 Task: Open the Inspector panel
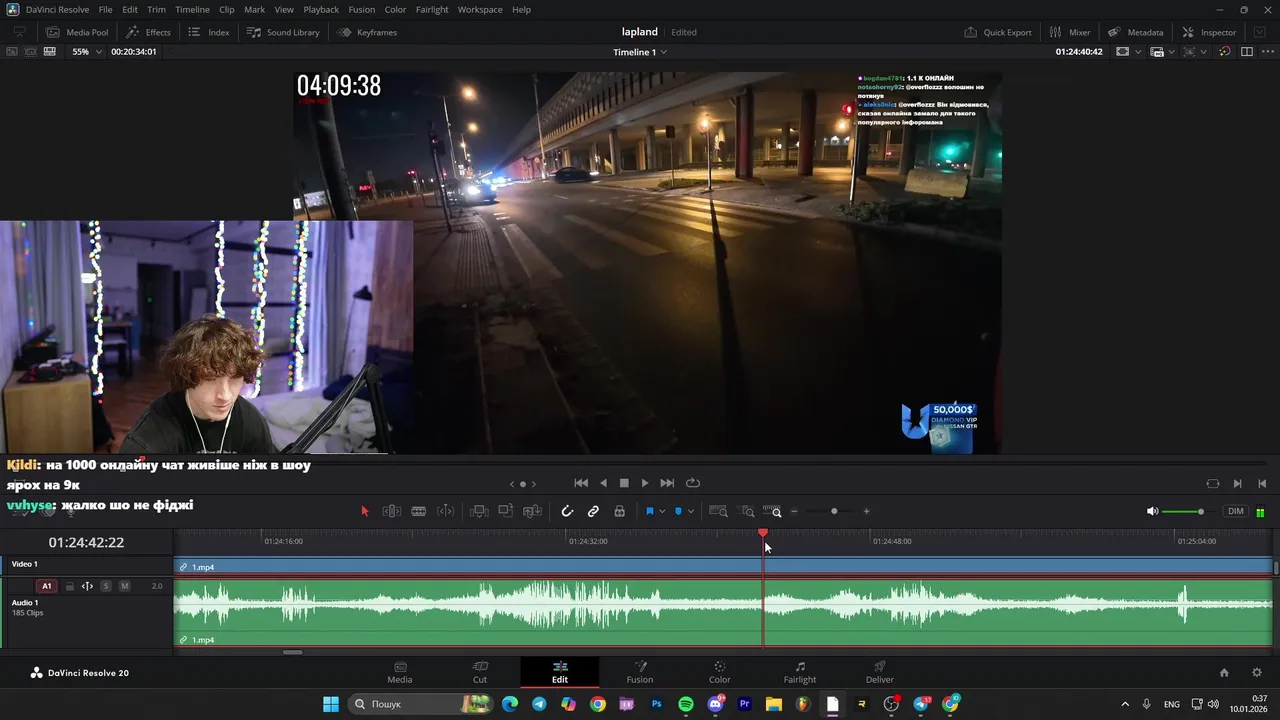1209,32
